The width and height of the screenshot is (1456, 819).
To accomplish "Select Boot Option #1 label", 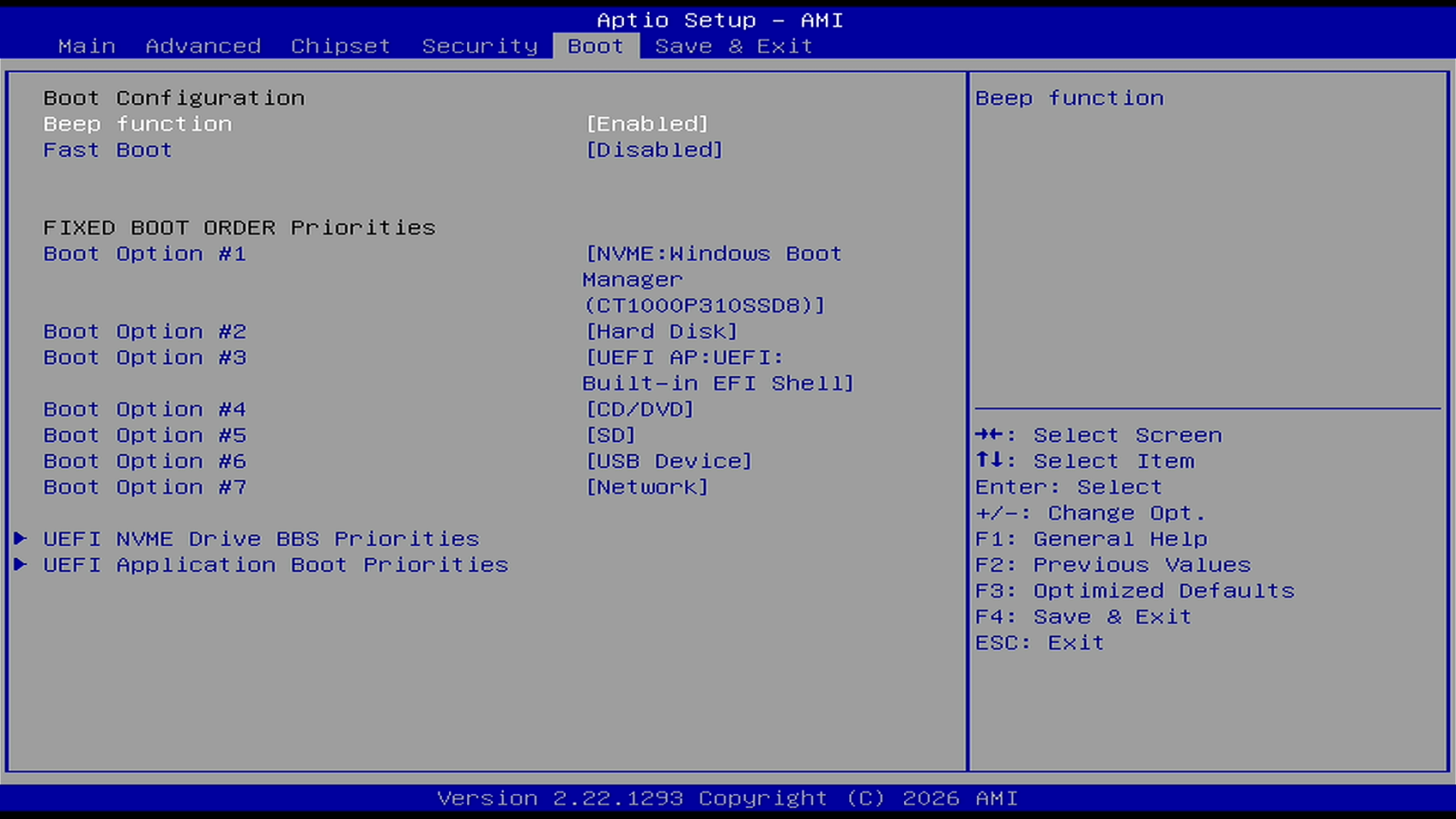I will point(145,254).
